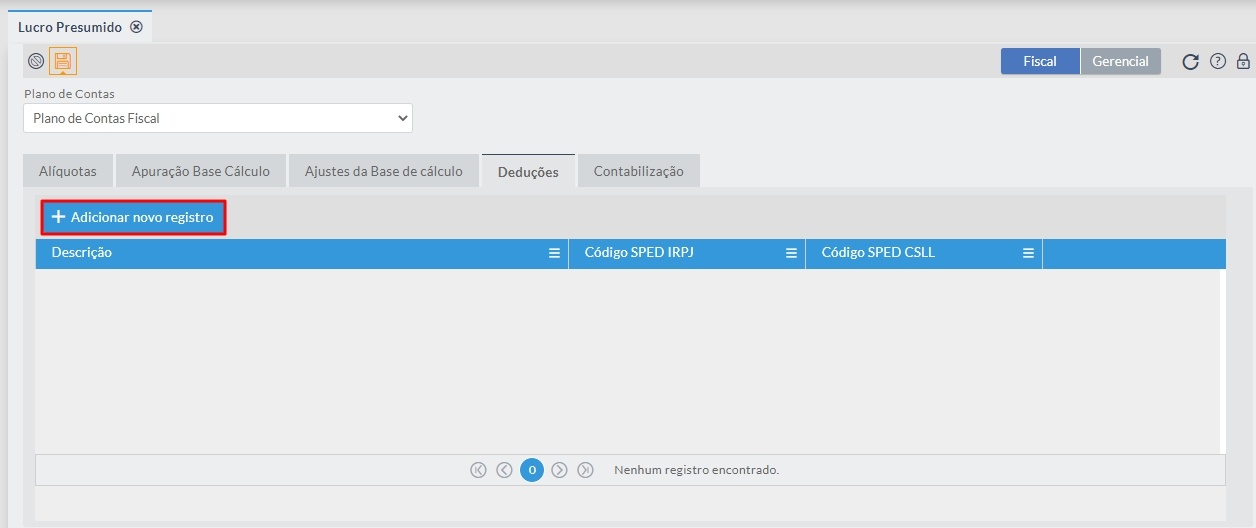The image size is (1256, 528).
Task: Select the Deduções tab
Action: point(528,171)
